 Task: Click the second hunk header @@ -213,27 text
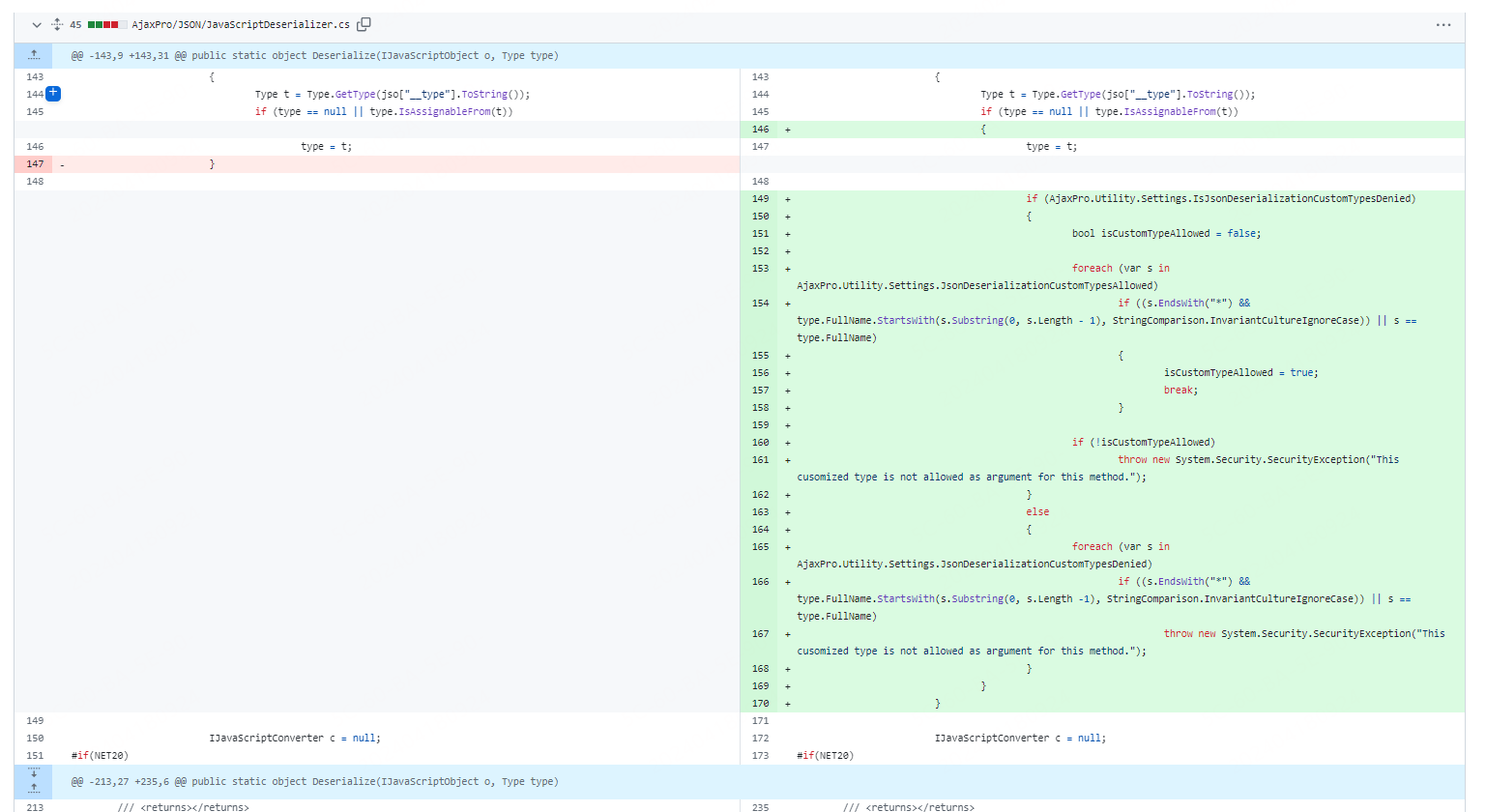coord(314,782)
